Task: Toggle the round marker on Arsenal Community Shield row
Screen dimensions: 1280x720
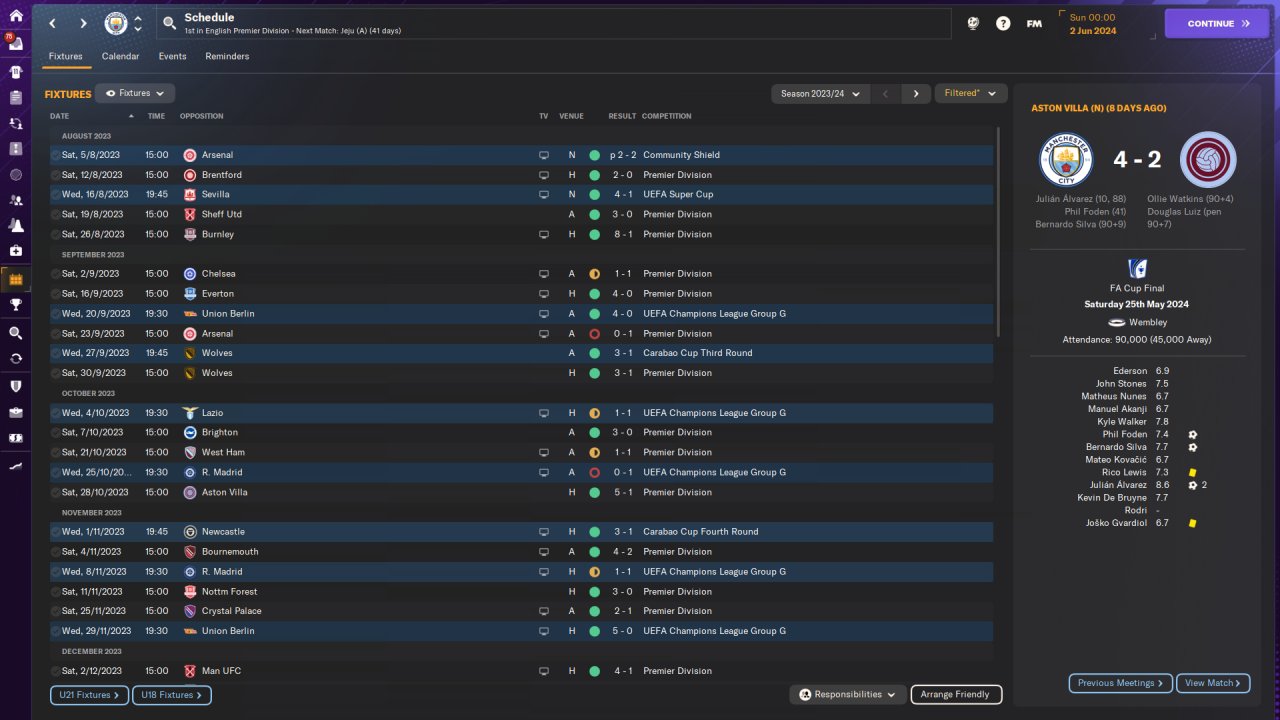Action: click(x=55, y=155)
